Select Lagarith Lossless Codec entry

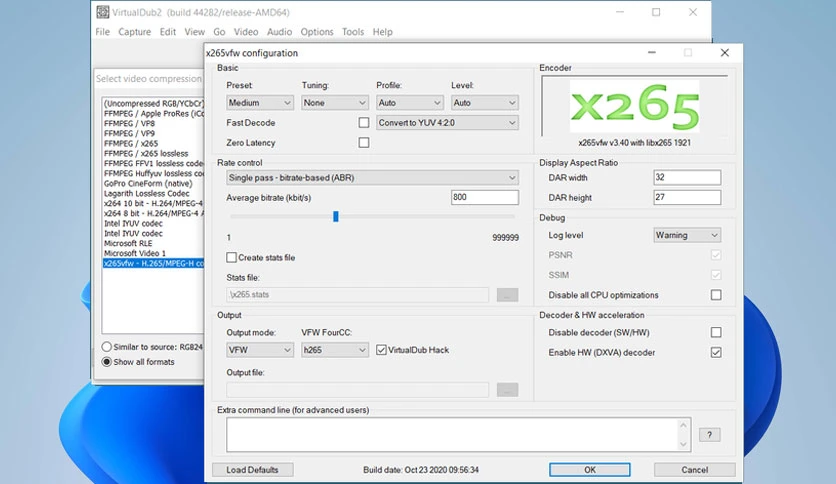pos(153,193)
